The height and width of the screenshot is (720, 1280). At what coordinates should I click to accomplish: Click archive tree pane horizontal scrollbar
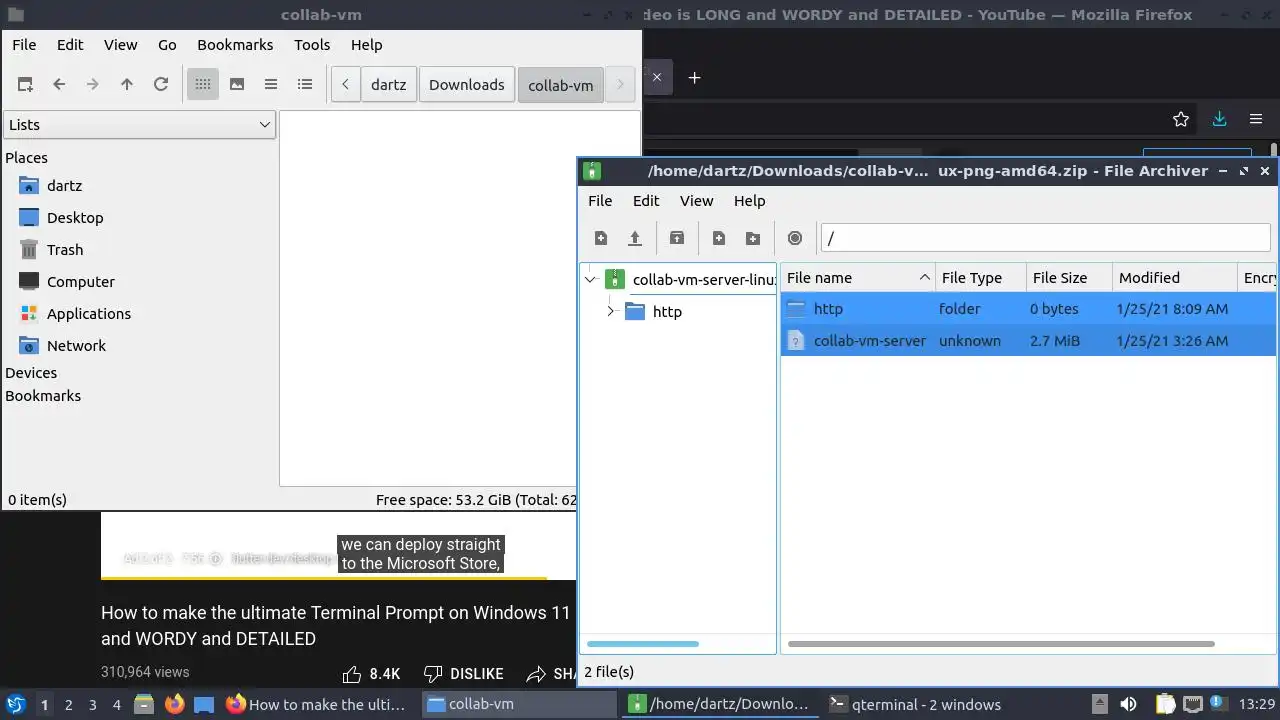click(643, 644)
